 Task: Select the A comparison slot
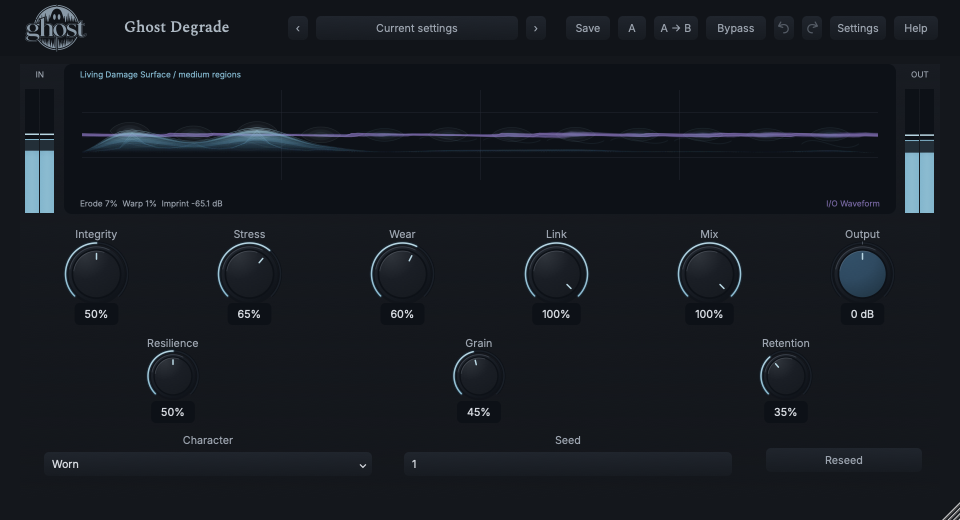point(632,28)
